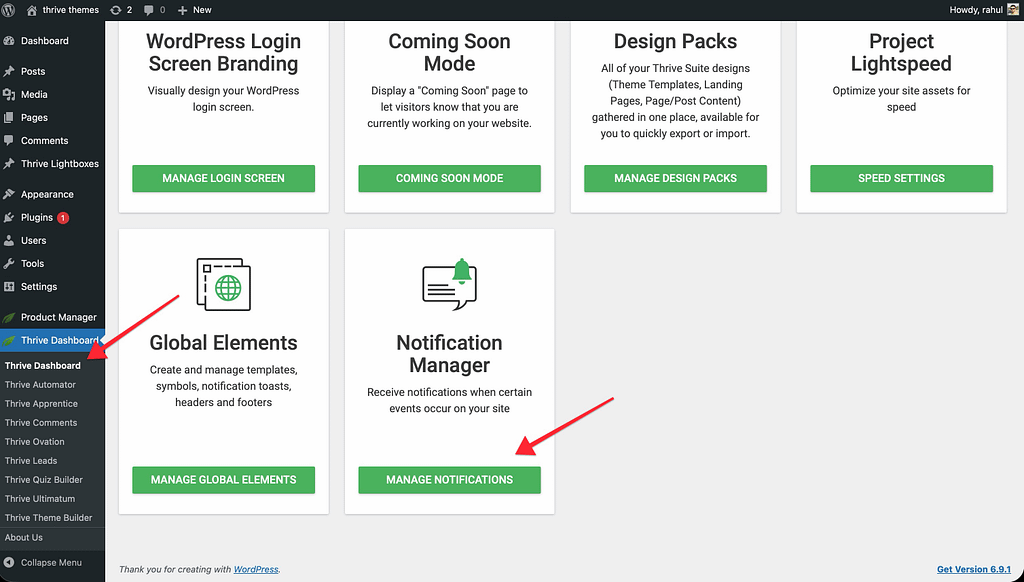Click the Speed Settings button
The width and height of the screenshot is (1024, 582).
[901, 178]
